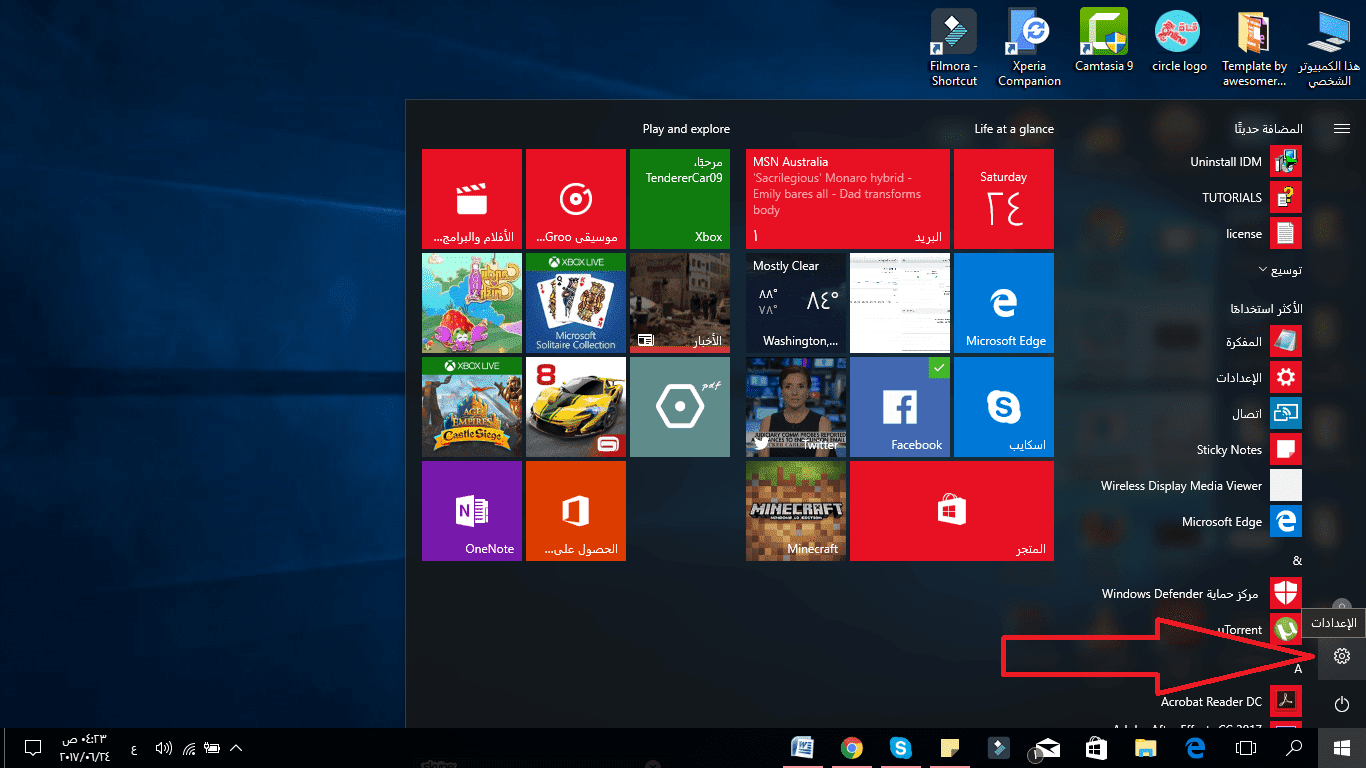Screen dimensions: 1366x768
Task: Select Camtasia 9 desktop shortcut
Action: [1104, 41]
